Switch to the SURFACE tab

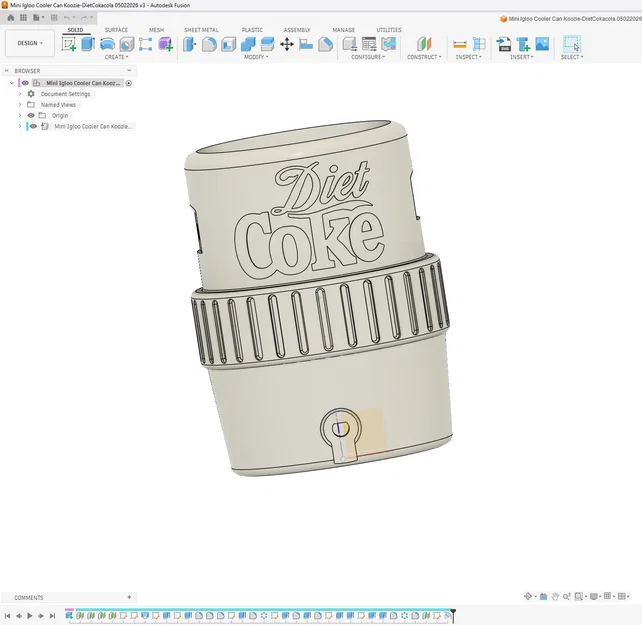point(116,30)
